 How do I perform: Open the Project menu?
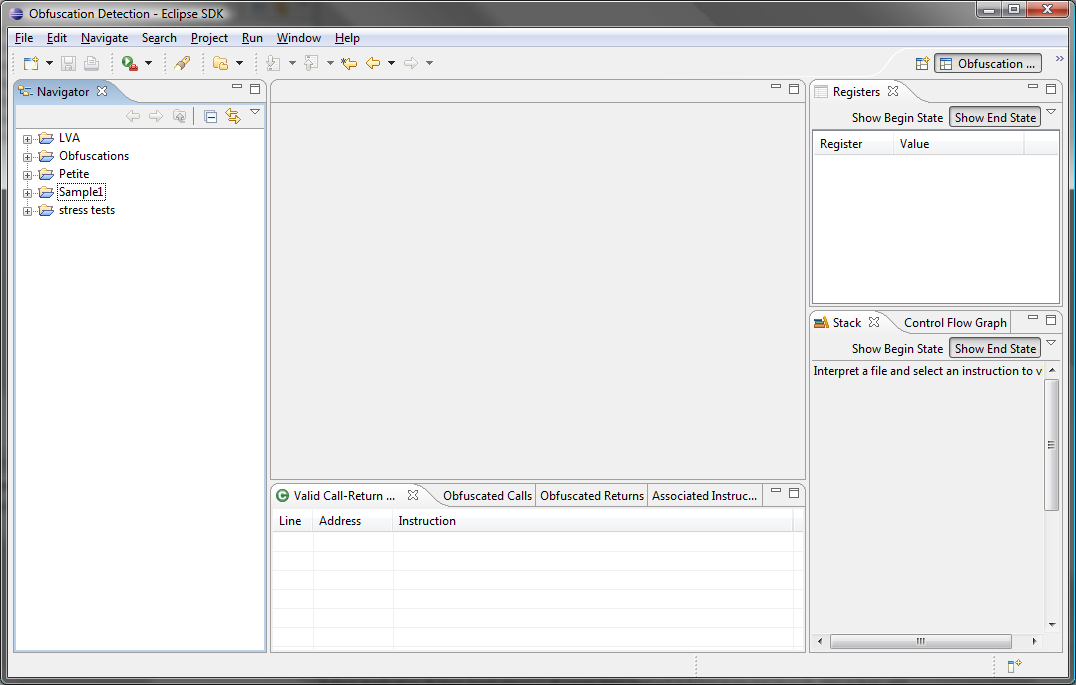coord(209,38)
